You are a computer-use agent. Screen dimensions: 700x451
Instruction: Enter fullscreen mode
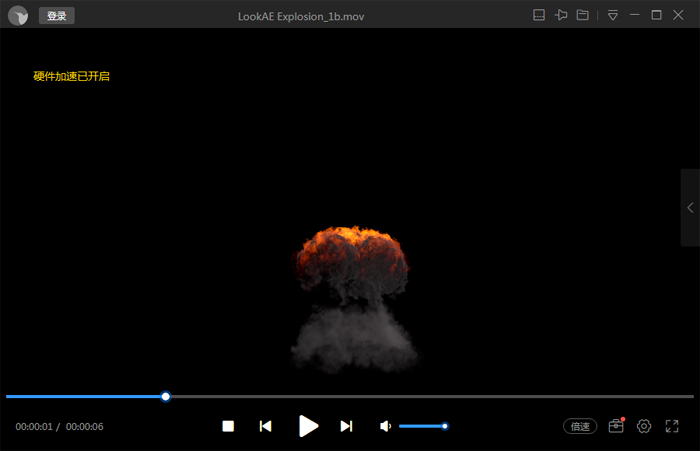click(x=672, y=426)
